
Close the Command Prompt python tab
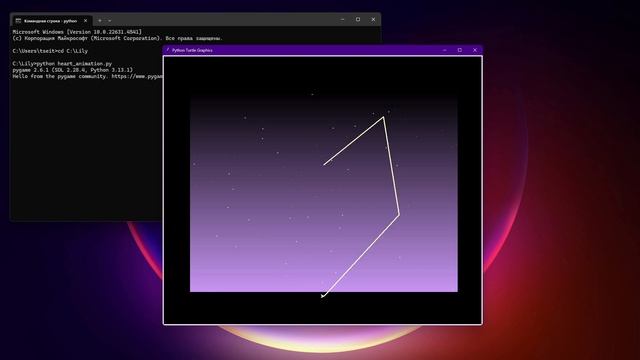click(x=85, y=20)
